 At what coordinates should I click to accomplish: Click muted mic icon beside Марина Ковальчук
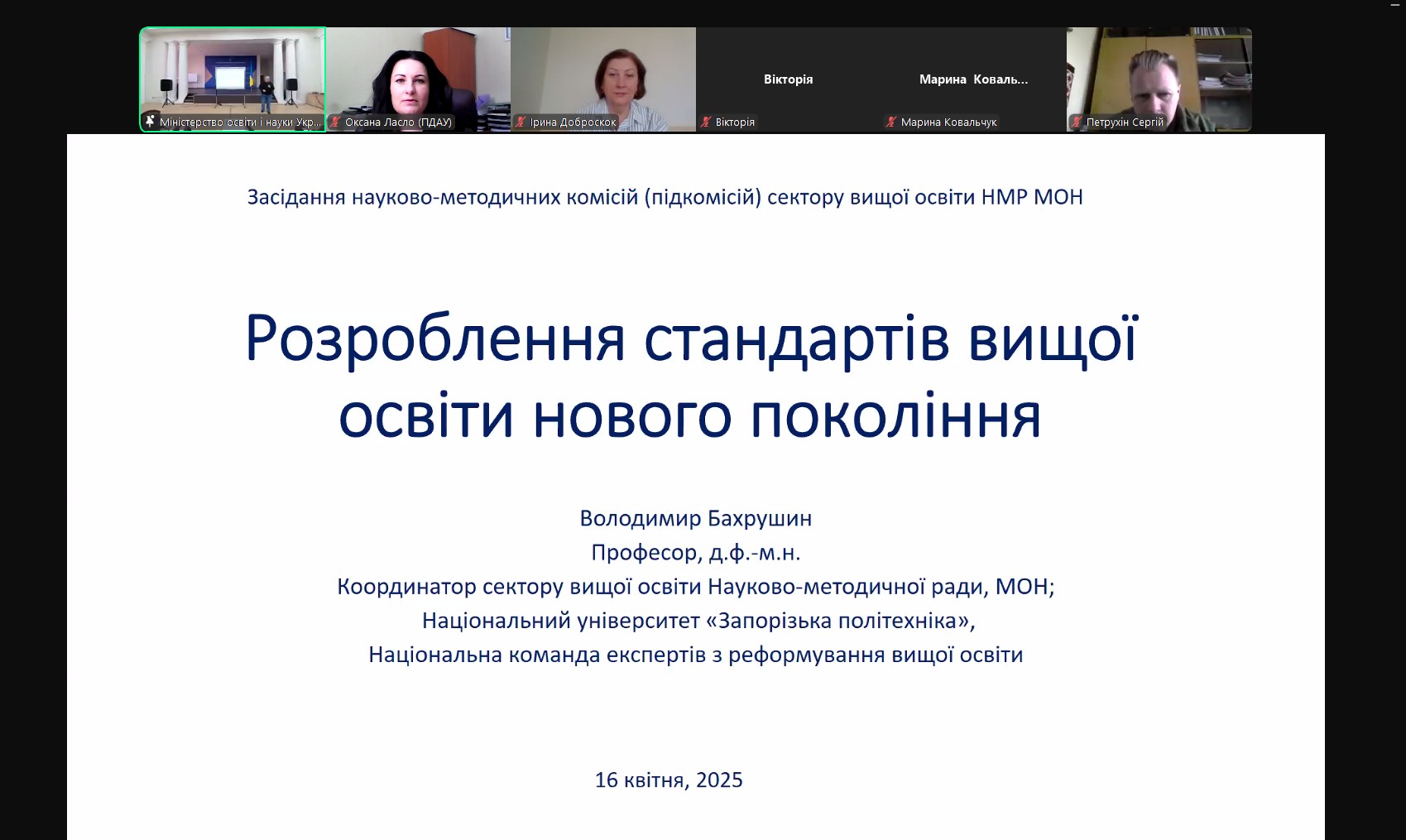(x=891, y=122)
